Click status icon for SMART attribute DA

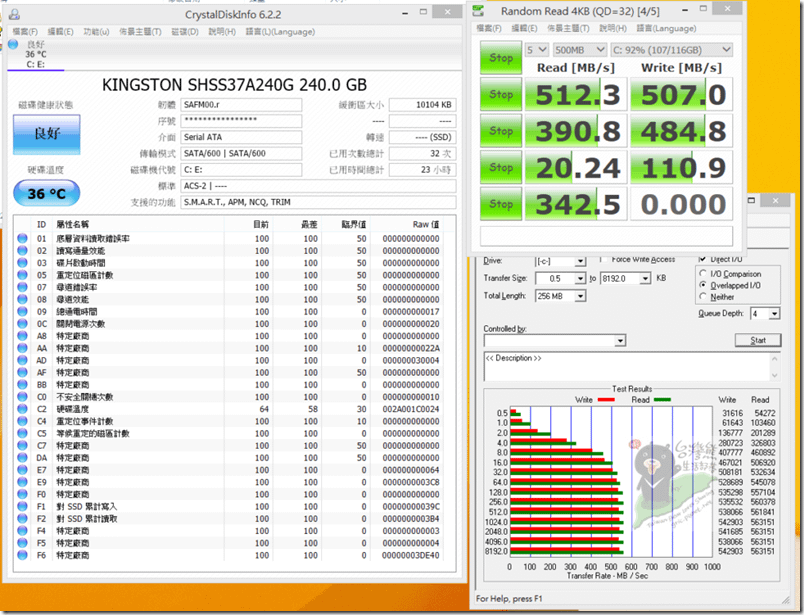[22, 458]
